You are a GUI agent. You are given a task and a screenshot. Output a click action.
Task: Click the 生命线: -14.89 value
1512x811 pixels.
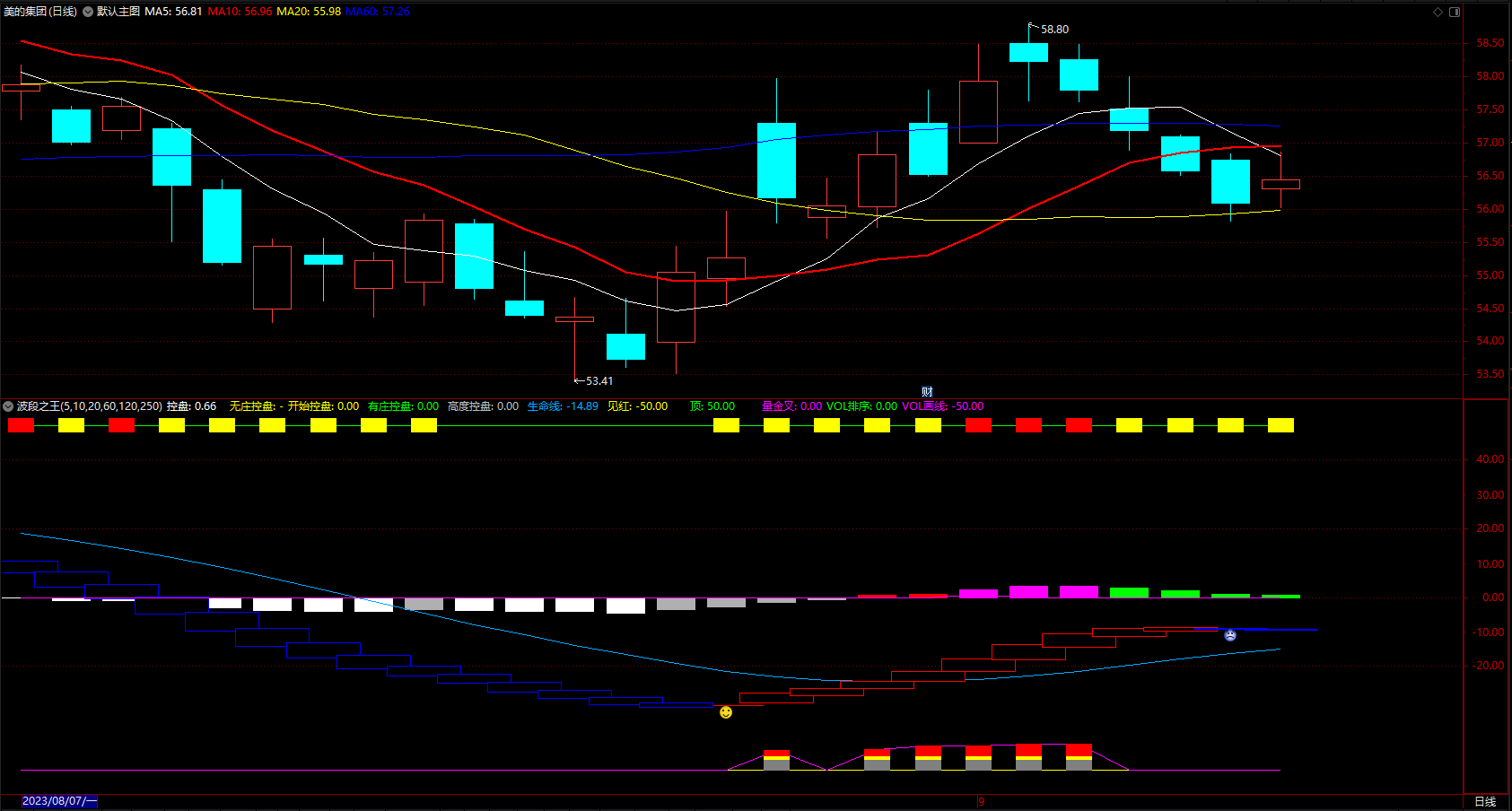pyautogui.click(x=563, y=406)
